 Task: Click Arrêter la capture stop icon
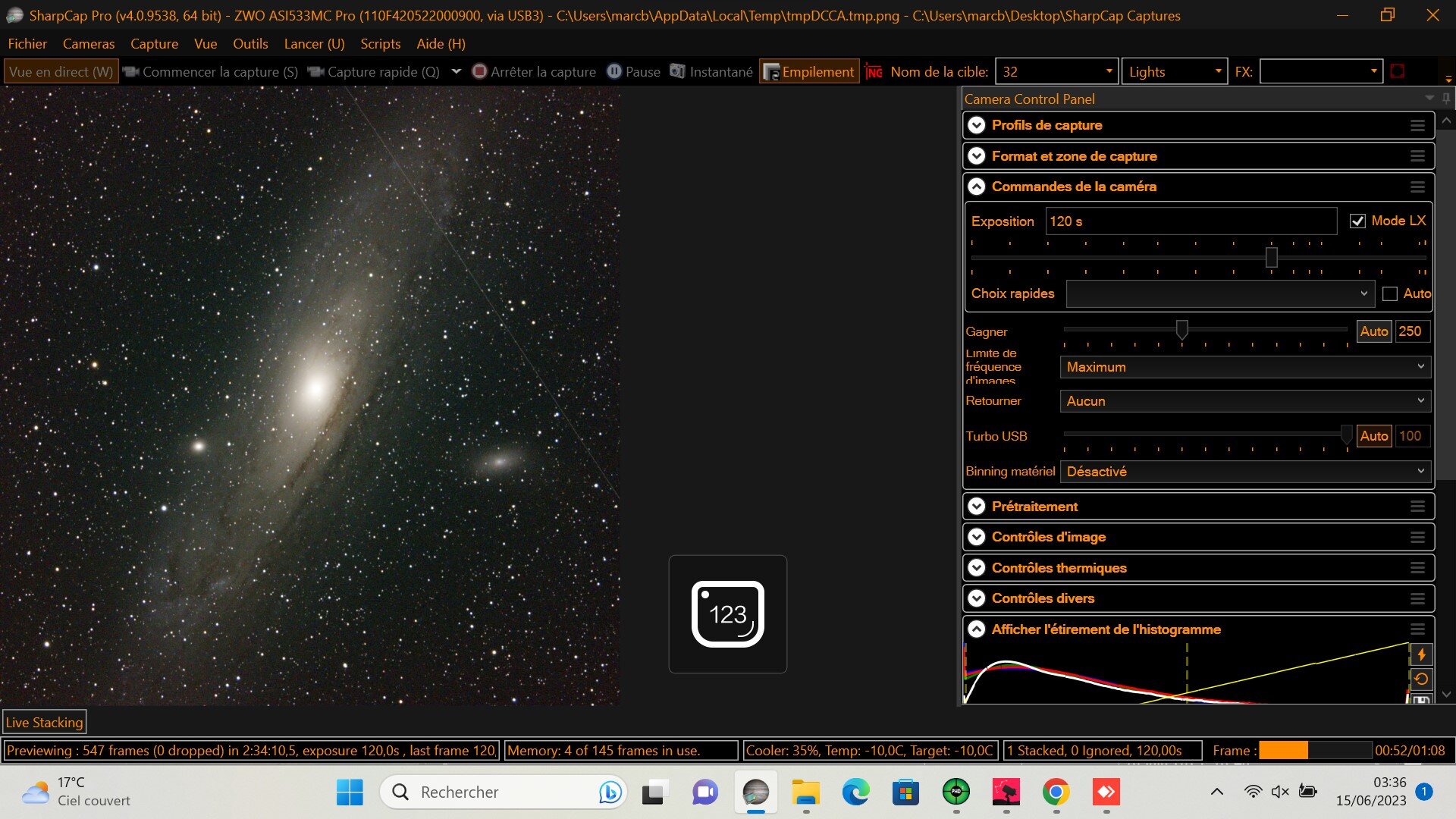click(479, 72)
